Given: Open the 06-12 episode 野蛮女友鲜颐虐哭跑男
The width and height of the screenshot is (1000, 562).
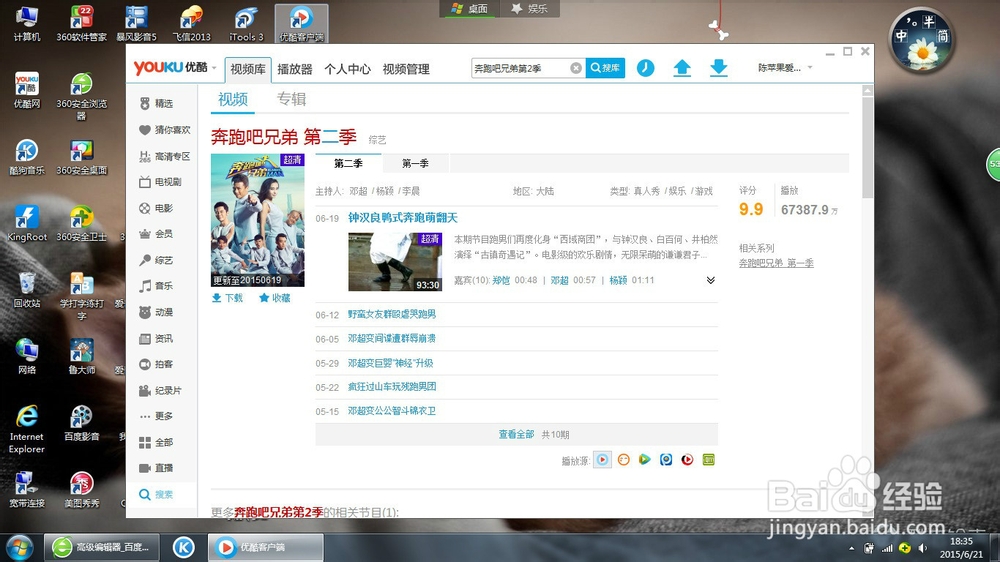Looking at the screenshot, I should click(x=392, y=314).
